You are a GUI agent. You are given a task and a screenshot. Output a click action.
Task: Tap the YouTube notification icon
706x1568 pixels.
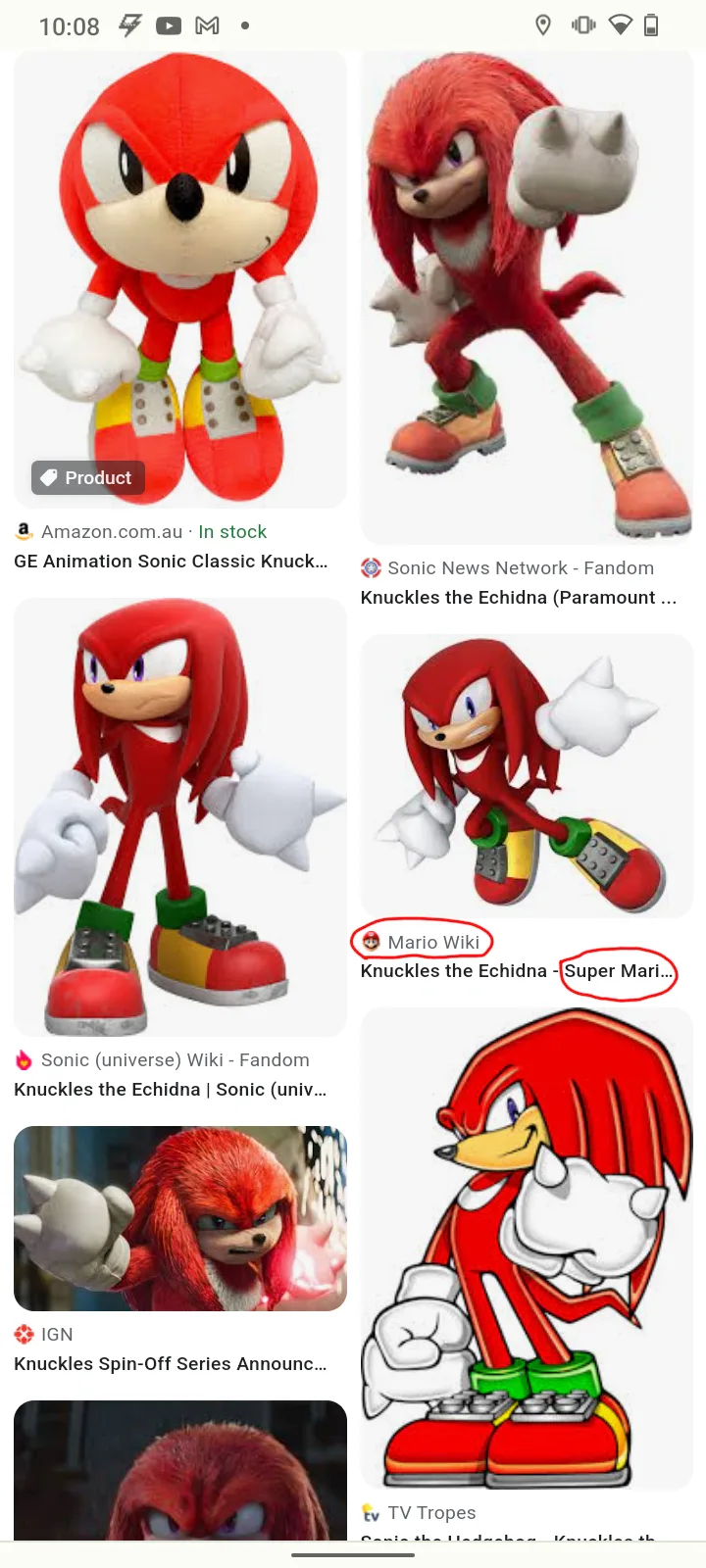169,25
